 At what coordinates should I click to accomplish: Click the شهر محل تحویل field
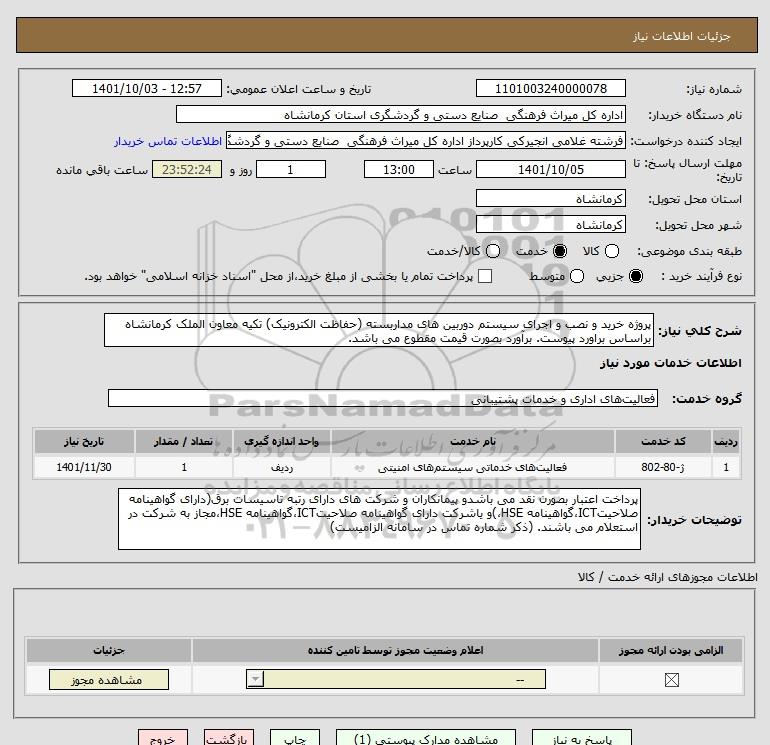pos(550,224)
